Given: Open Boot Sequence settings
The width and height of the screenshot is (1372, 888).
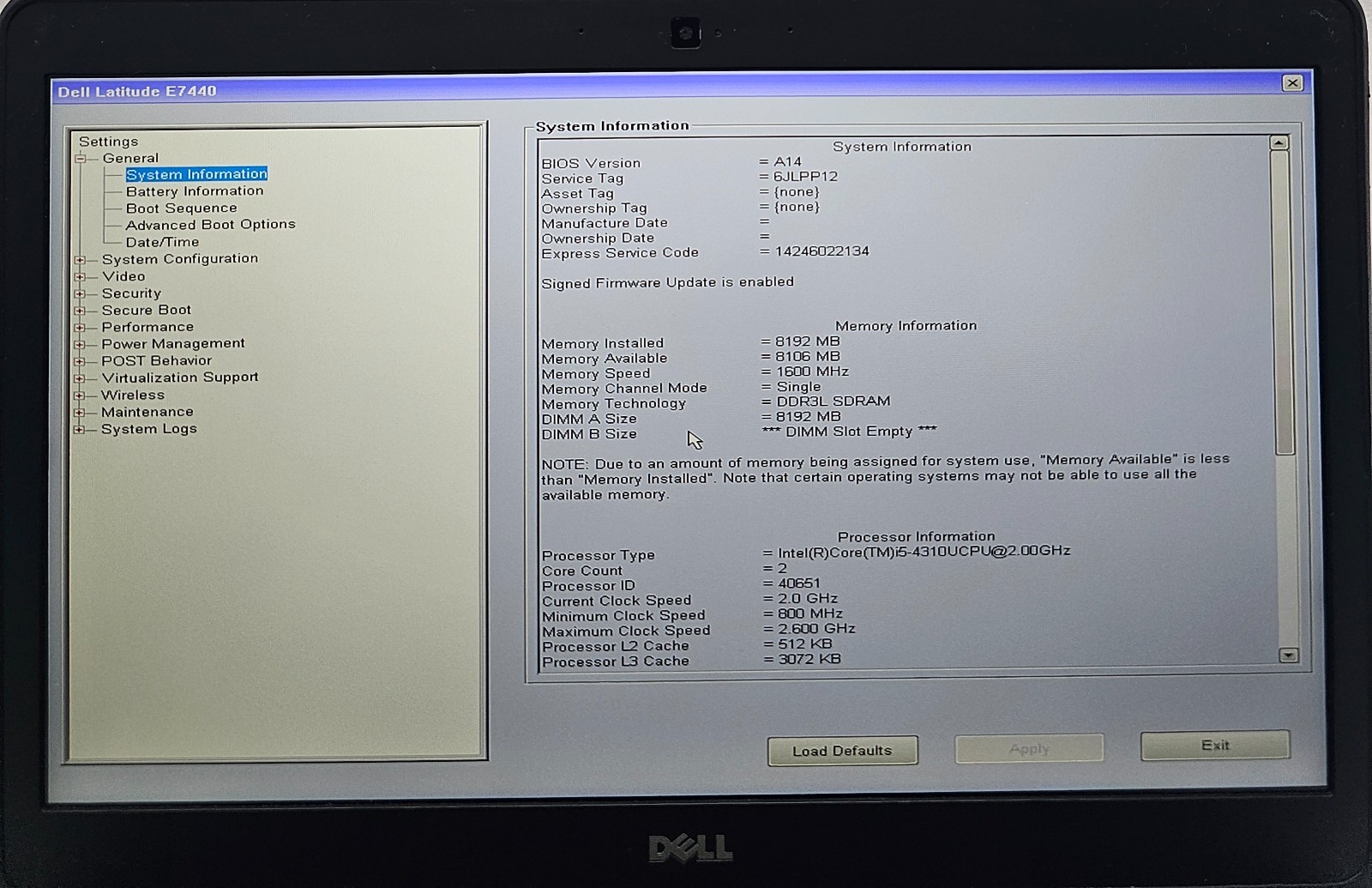Looking at the screenshot, I should 181,208.
